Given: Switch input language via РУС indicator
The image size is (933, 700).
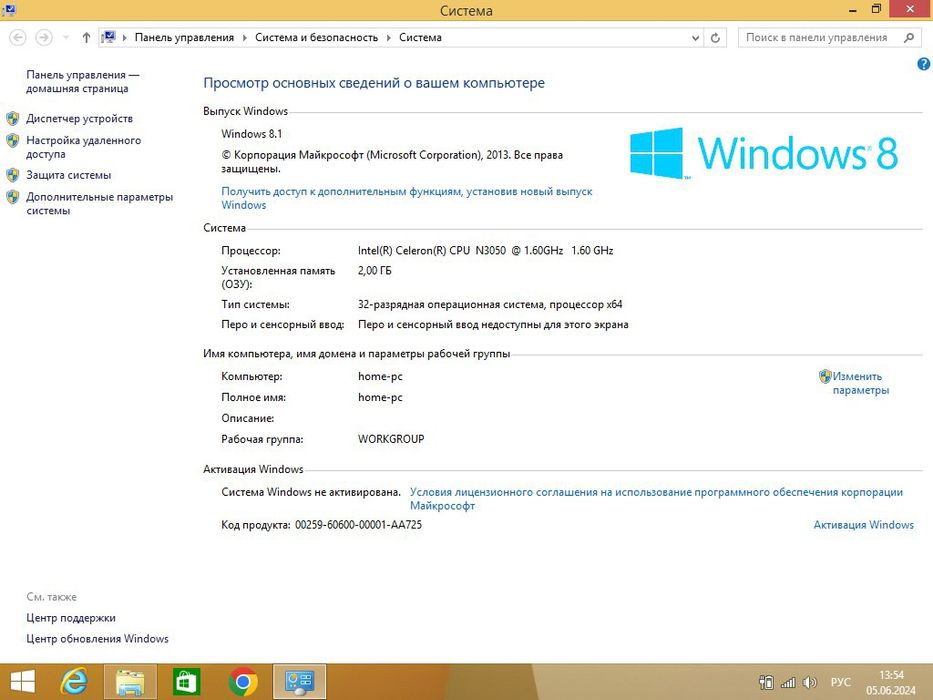Looking at the screenshot, I should click(x=840, y=683).
